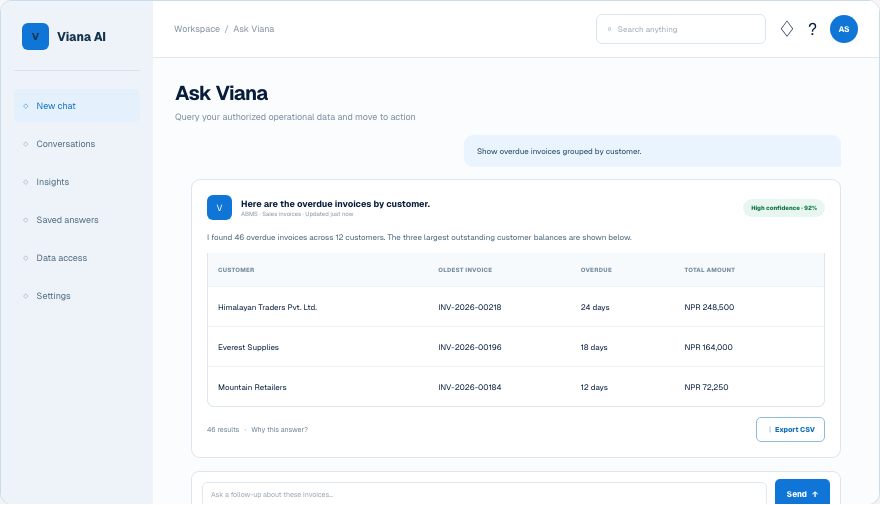The height and width of the screenshot is (505, 880).
Task: Click the Viana V avatar in answer card
Action: (x=219, y=208)
